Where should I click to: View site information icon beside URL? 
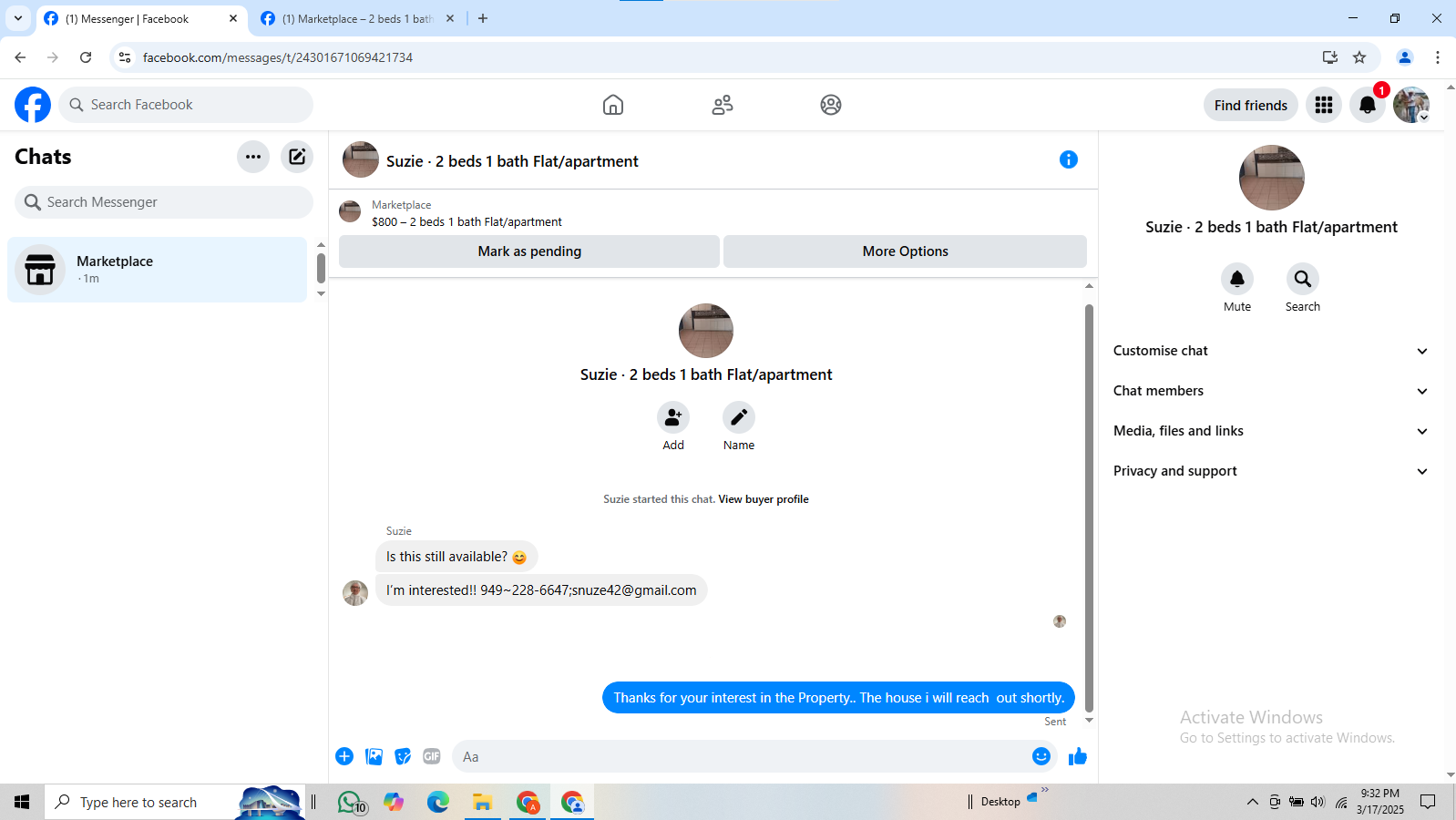pos(125,57)
